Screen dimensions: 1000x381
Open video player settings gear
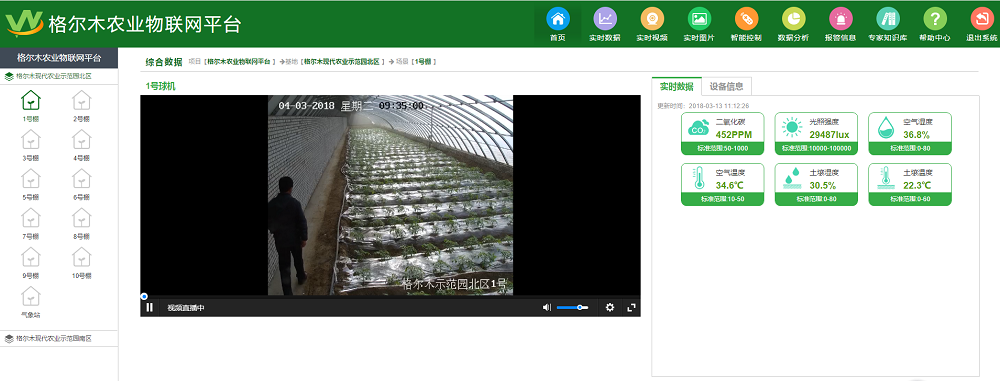click(x=610, y=308)
